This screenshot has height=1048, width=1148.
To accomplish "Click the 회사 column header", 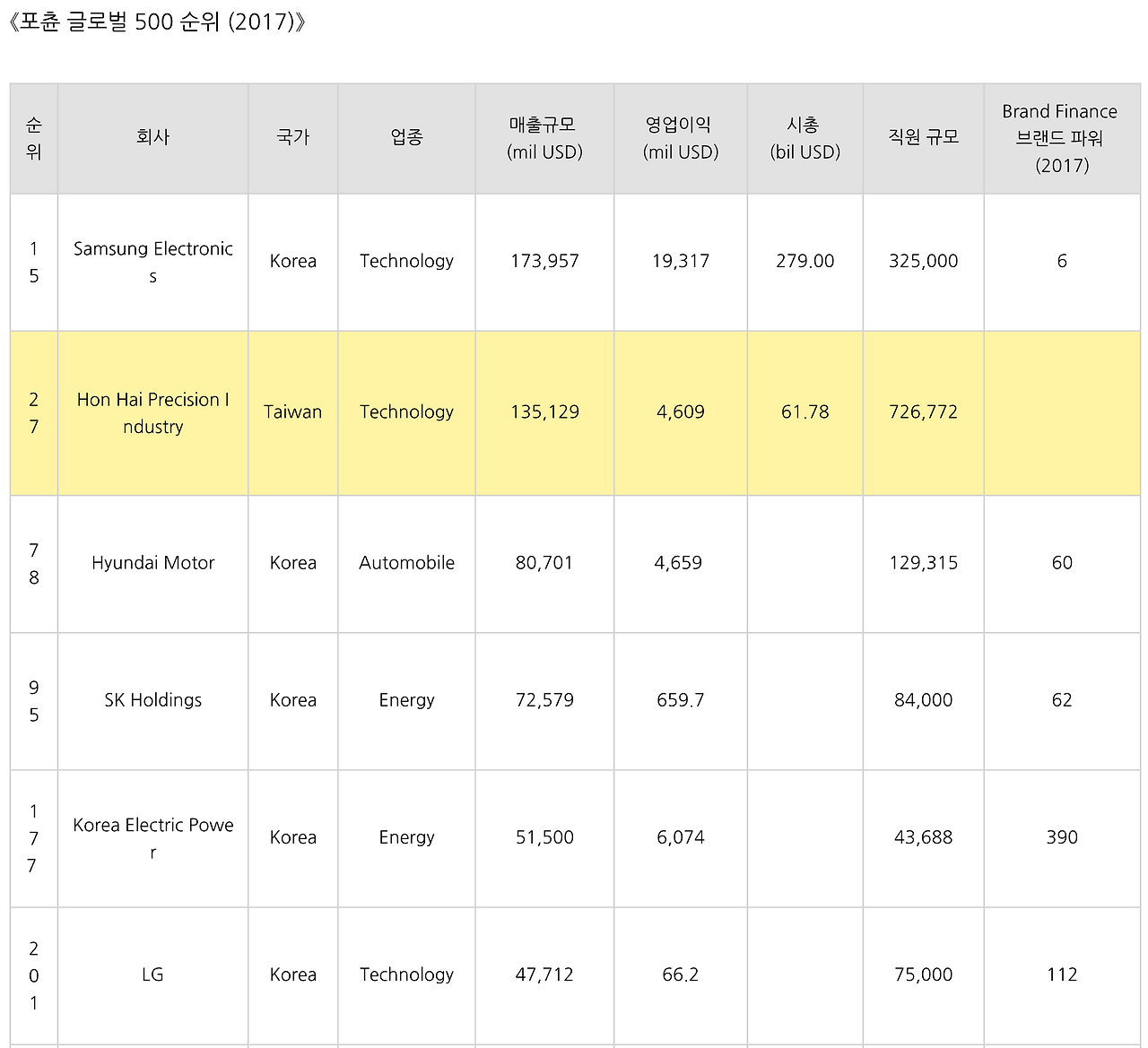I will pyautogui.click(x=152, y=139).
